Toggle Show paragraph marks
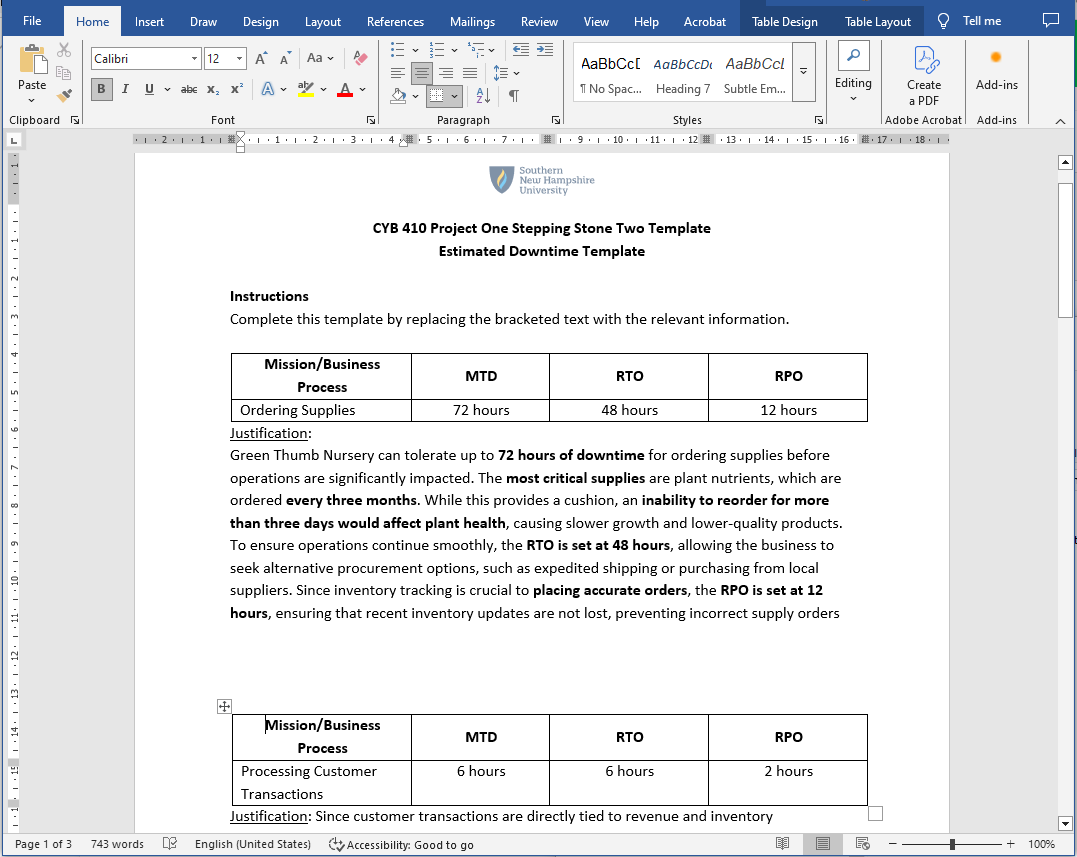This screenshot has width=1077, height=857. (x=514, y=95)
